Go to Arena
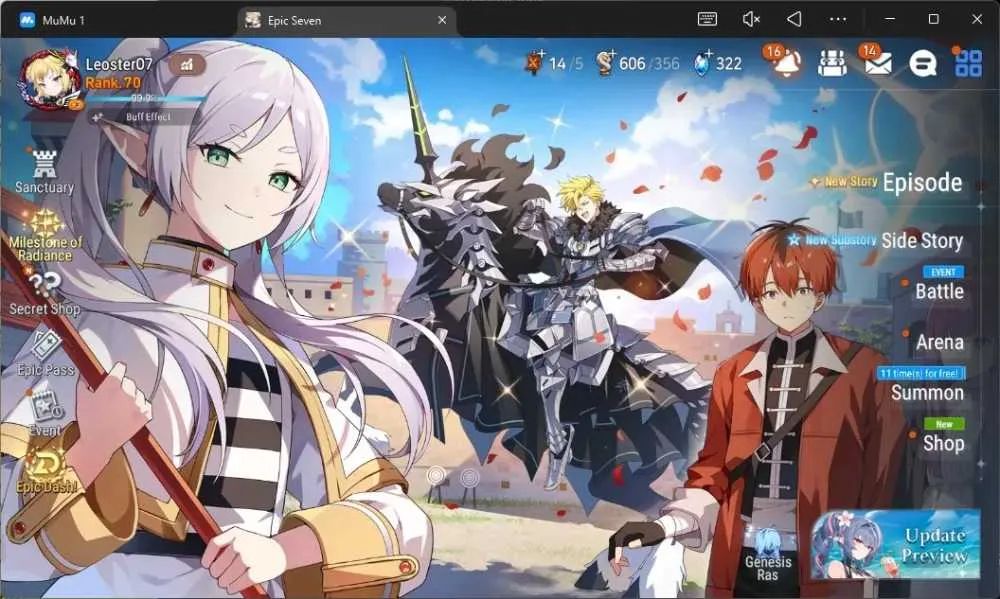The width and height of the screenshot is (1000, 599). click(x=939, y=343)
